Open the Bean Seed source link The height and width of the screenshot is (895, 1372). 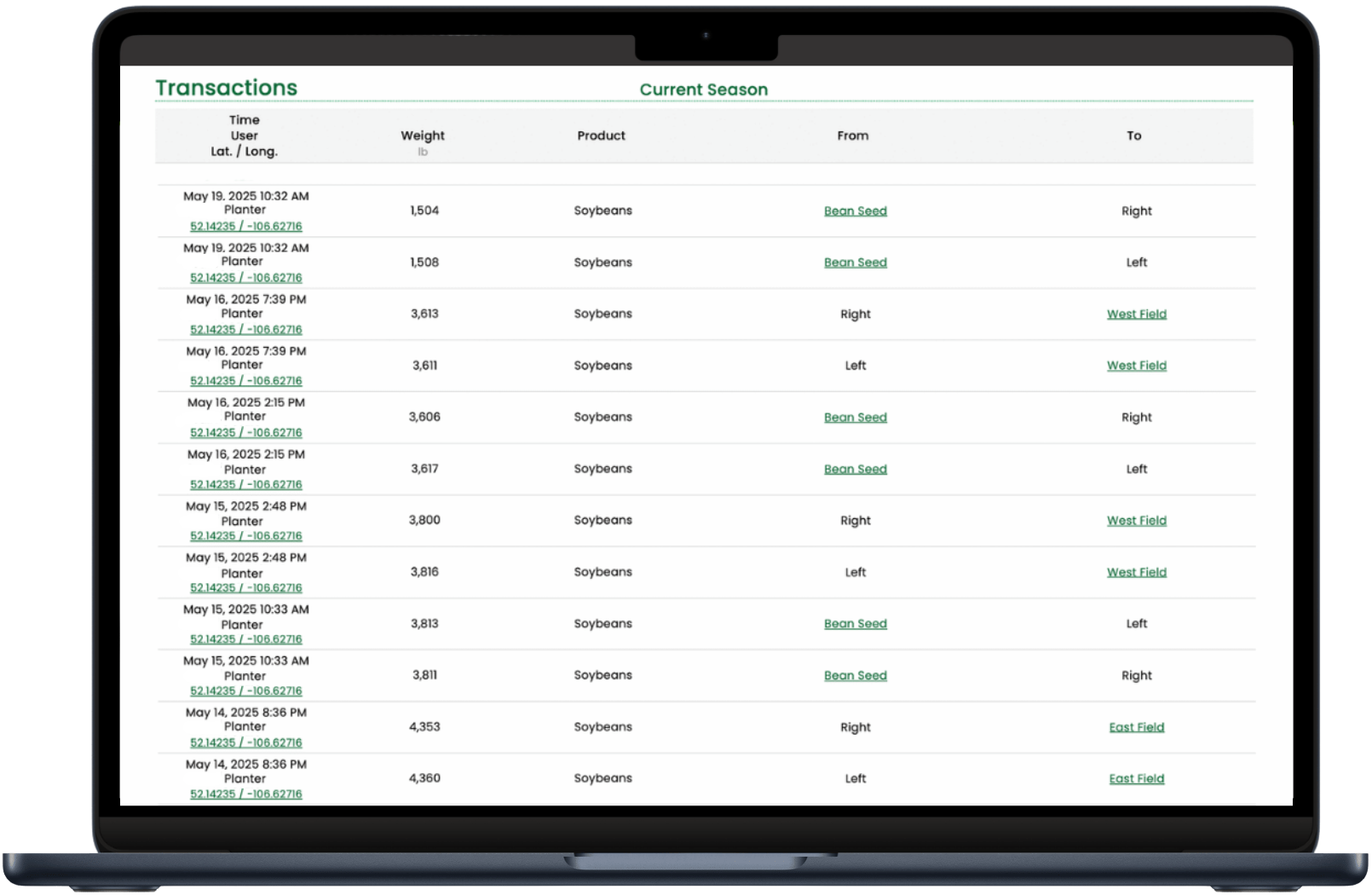pos(855,211)
